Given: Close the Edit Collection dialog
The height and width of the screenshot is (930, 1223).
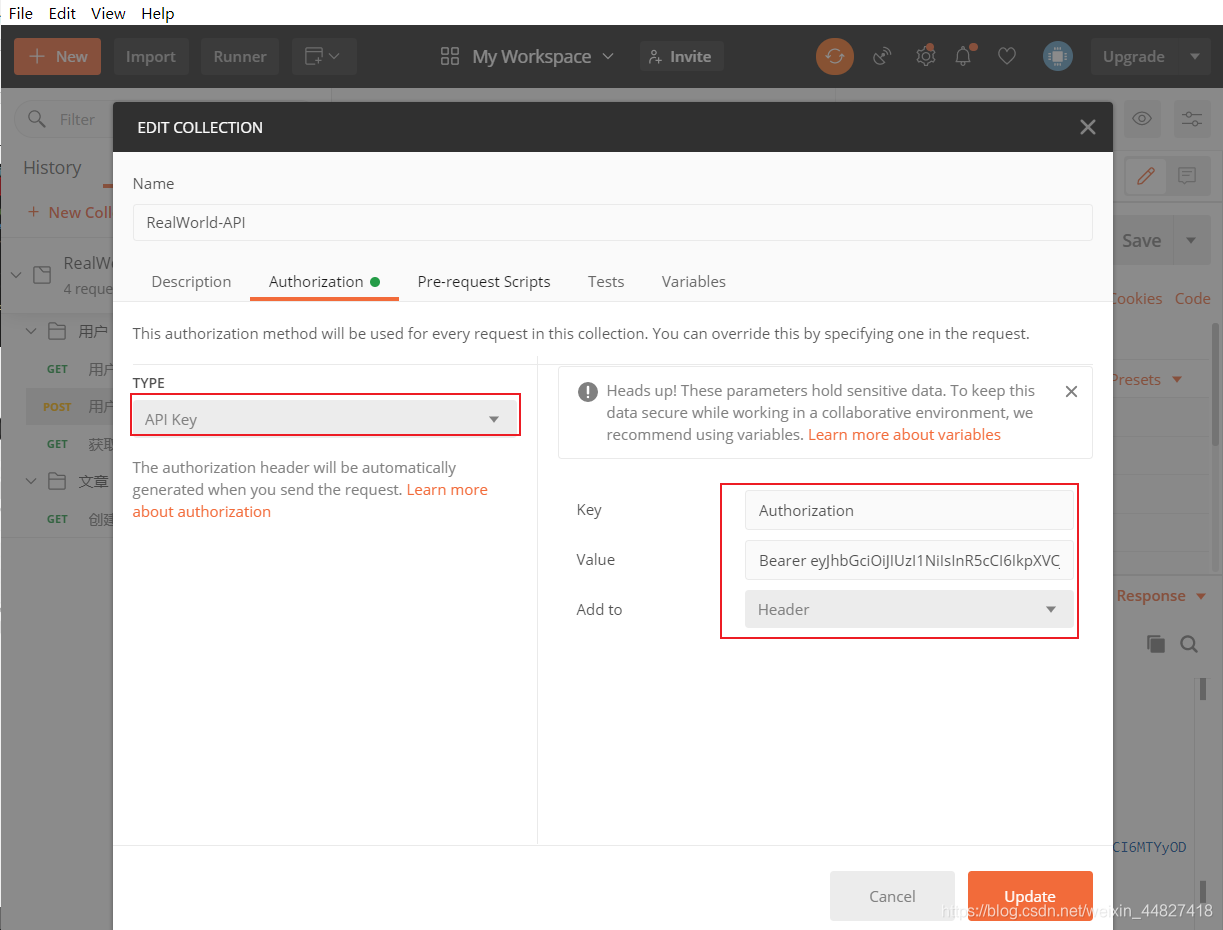Looking at the screenshot, I should 1088,127.
